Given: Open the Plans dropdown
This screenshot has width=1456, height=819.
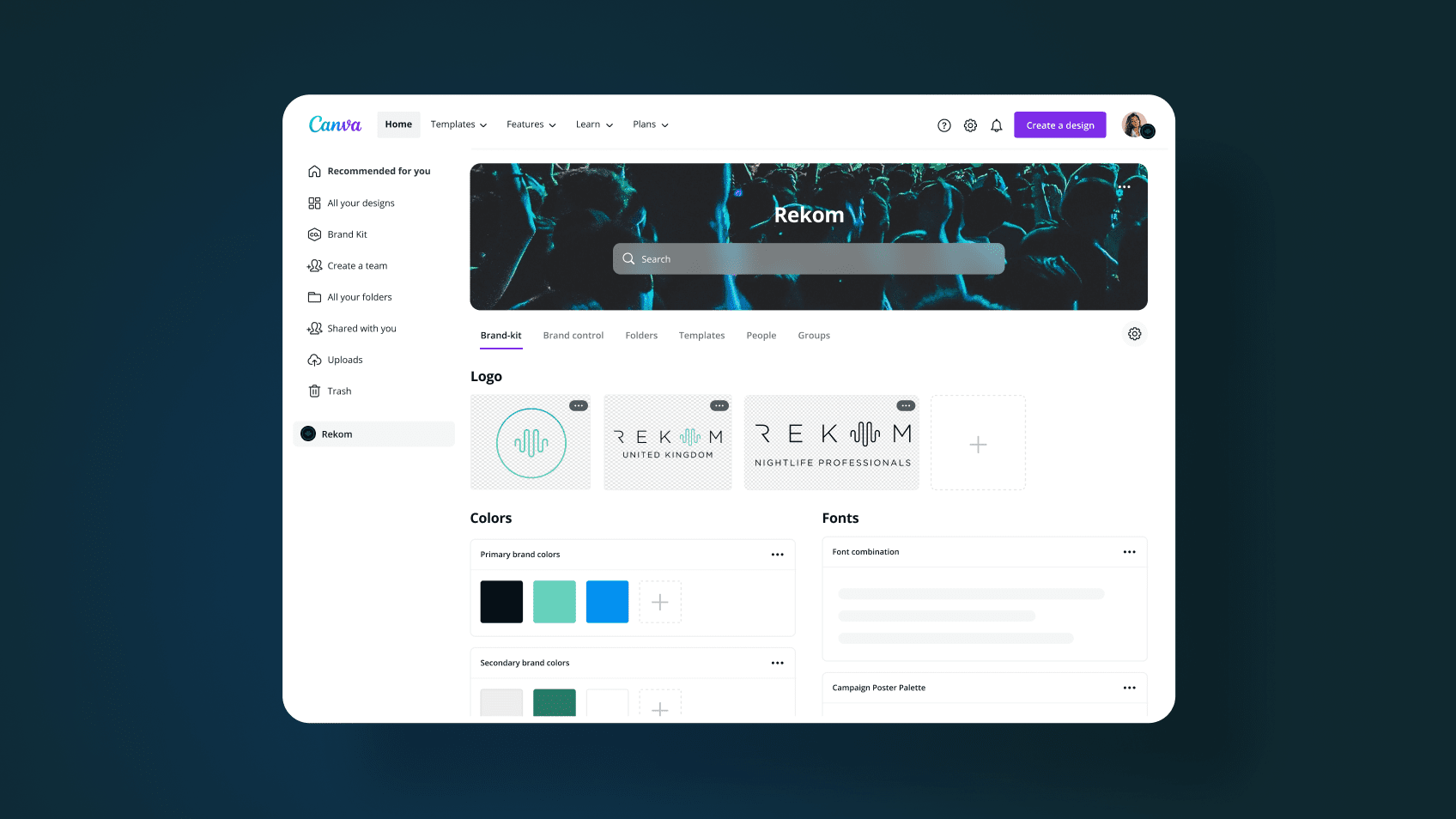Looking at the screenshot, I should 650,124.
